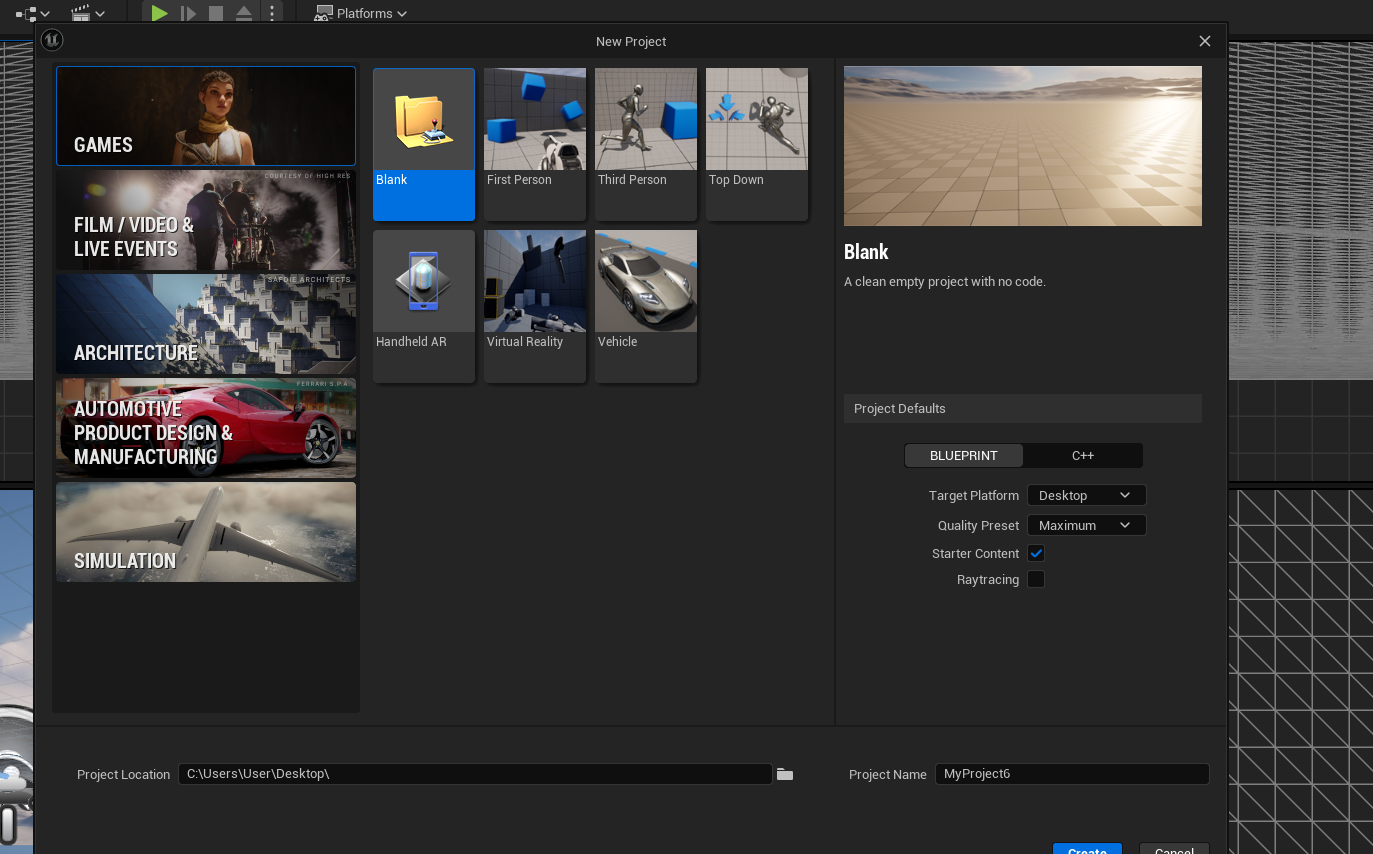Click the Project Location path field
Image resolution: width=1373 pixels, height=854 pixels.
(x=475, y=774)
